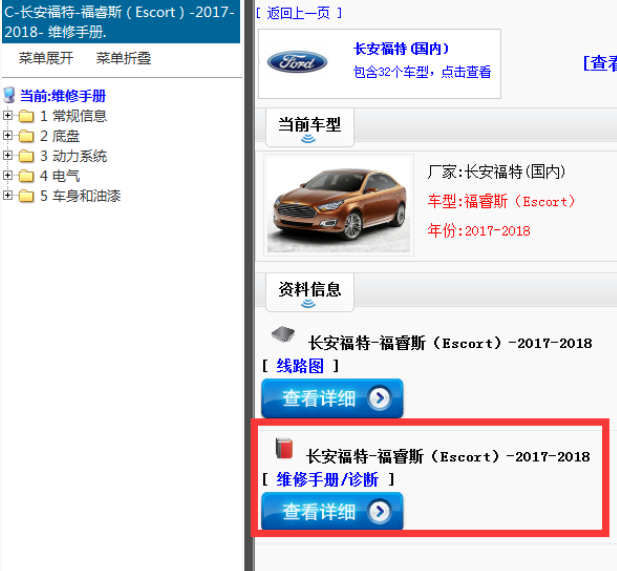Screen dimensions: 617x571
Task: Click 菜单展开 to expand all menus
Action: click(46, 58)
